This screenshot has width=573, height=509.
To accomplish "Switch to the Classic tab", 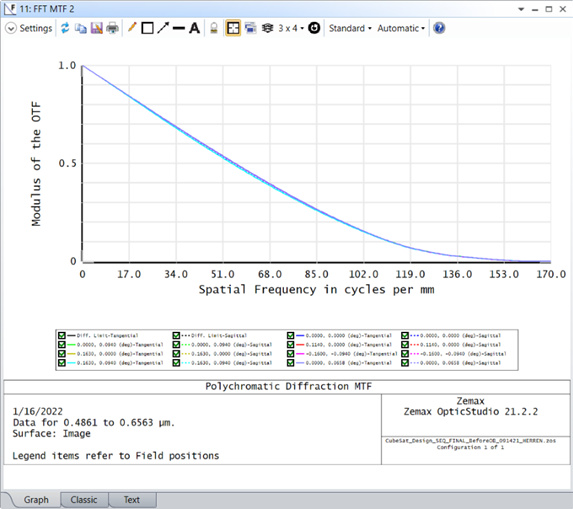I will (84, 499).
